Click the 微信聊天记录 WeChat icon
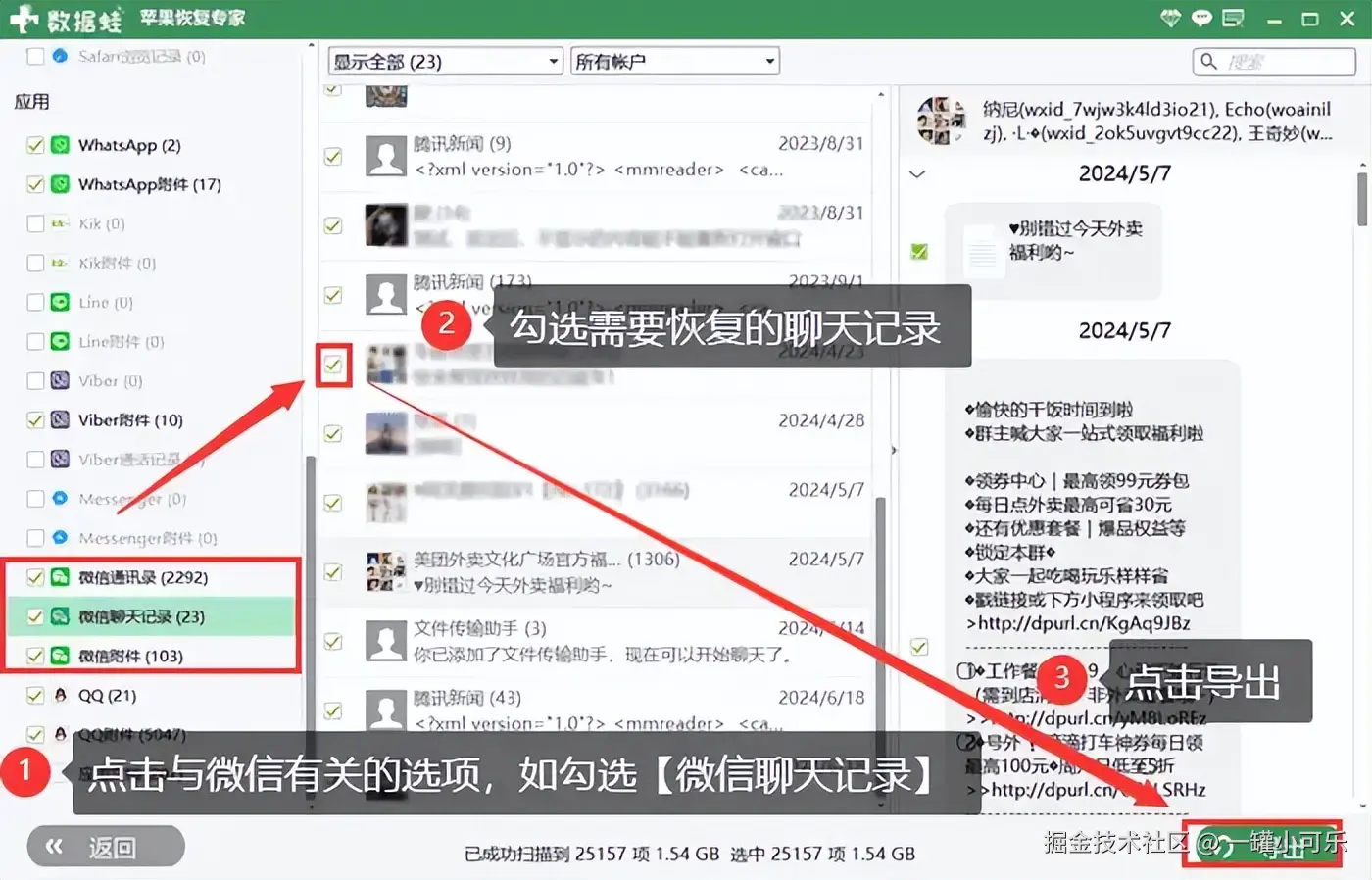Image resolution: width=1372 pixels, height=880 pixels. (60, 616)
